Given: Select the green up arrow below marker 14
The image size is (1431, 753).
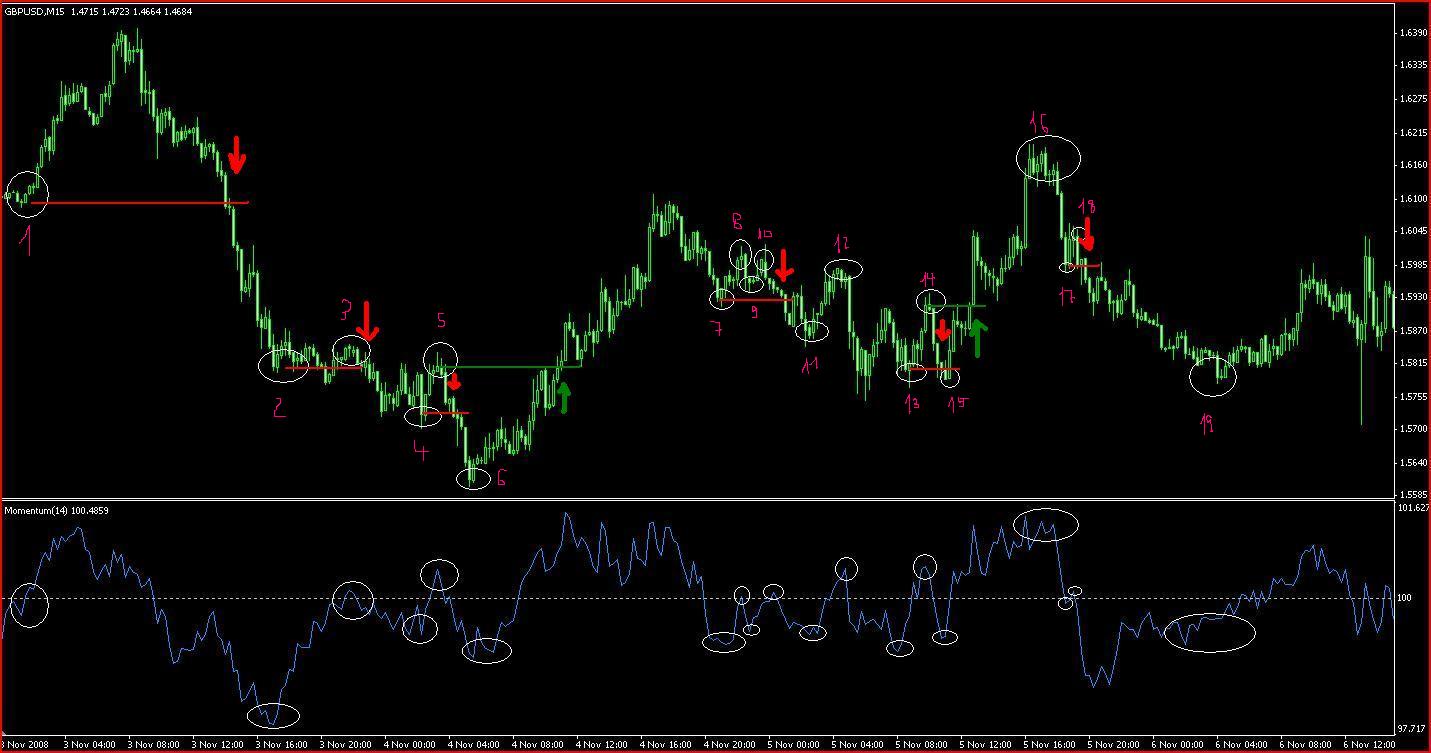Looking at the screenshot, I should (977, 340).
